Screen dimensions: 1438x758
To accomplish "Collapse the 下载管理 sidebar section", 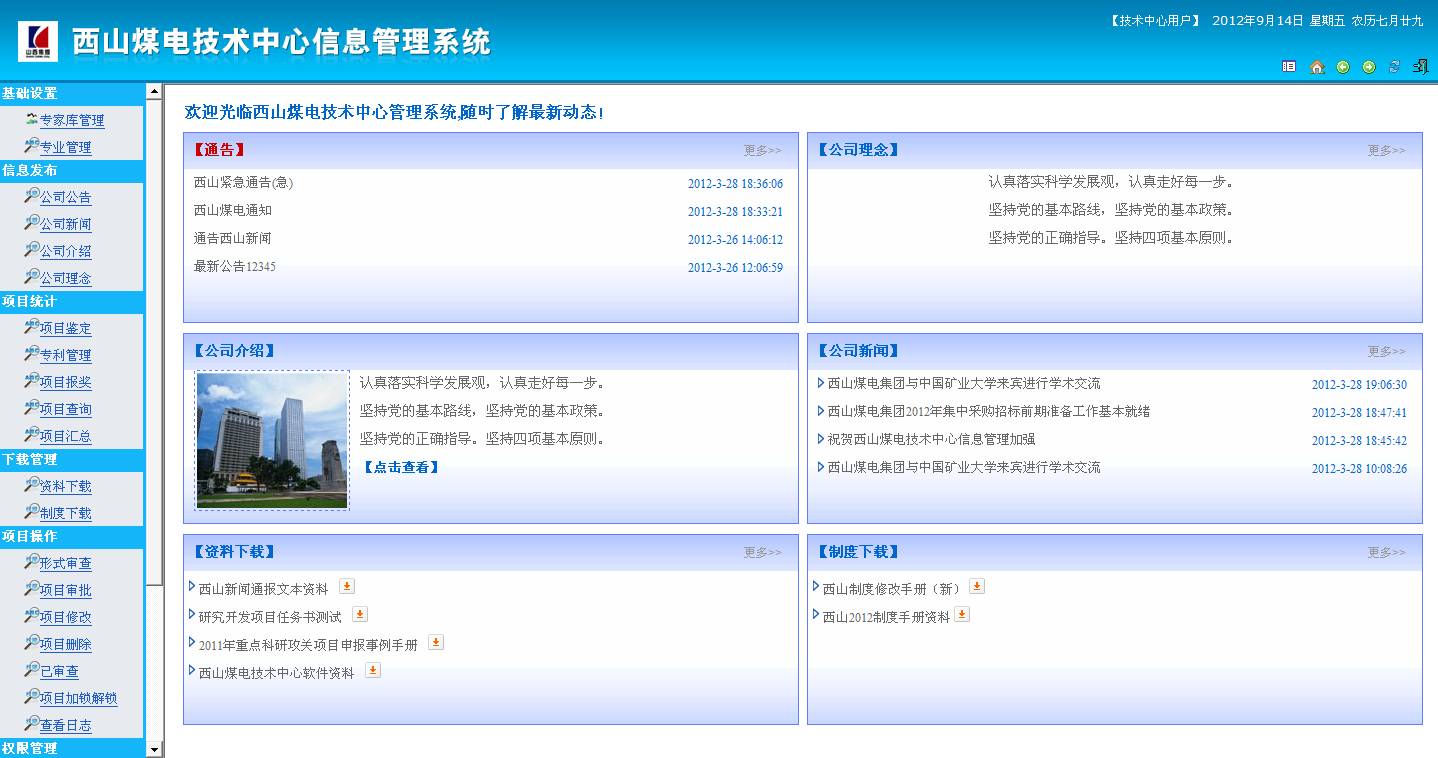I will [72, 459].
